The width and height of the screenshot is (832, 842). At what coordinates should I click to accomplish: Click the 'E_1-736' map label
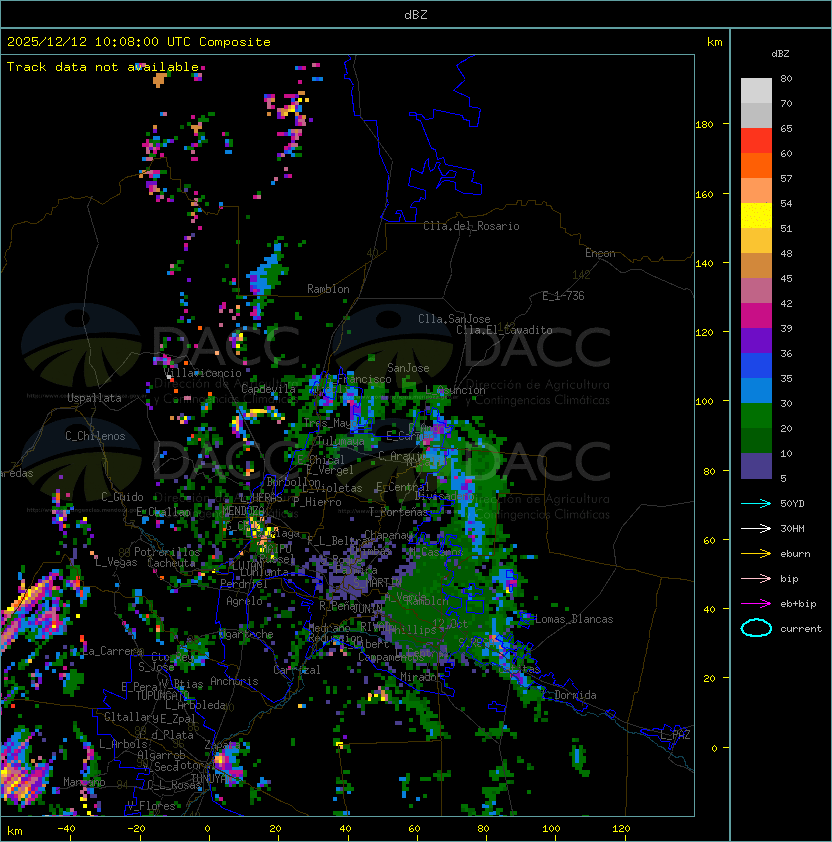pyautogui.click(x=563, y=296)
